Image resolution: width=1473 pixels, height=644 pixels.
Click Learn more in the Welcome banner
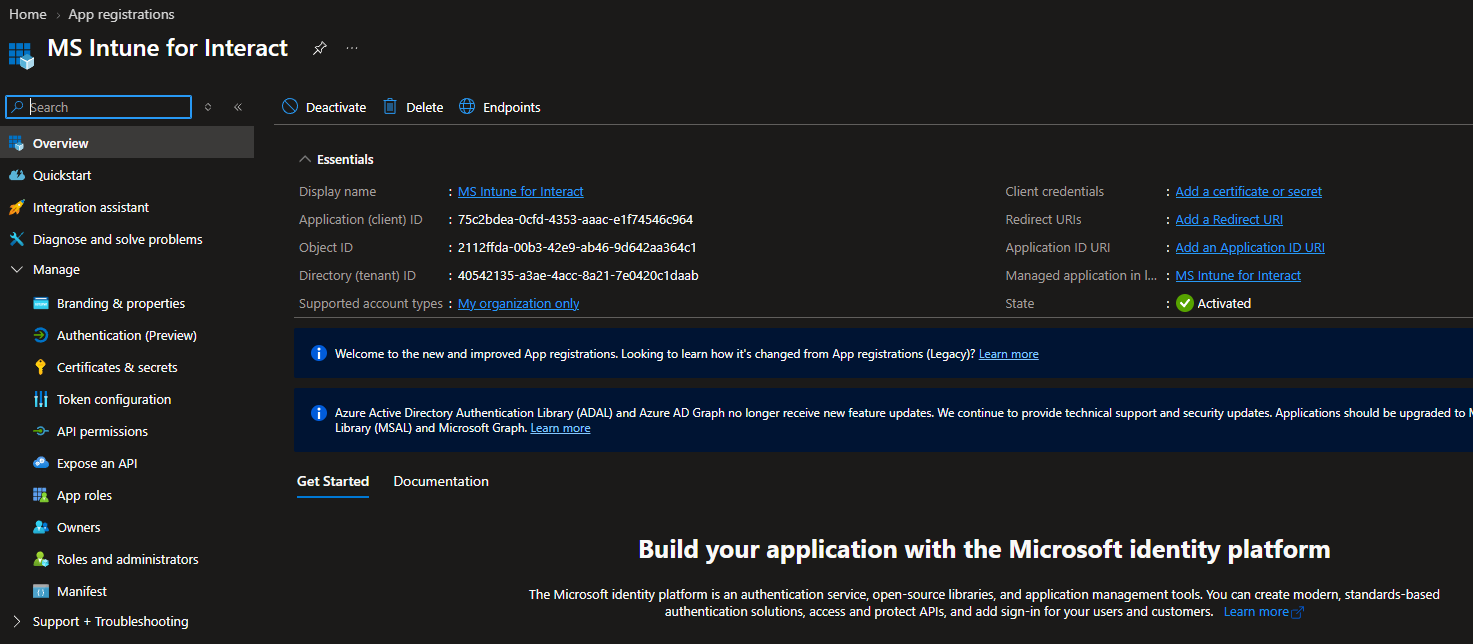click(x=1008, y=354)
